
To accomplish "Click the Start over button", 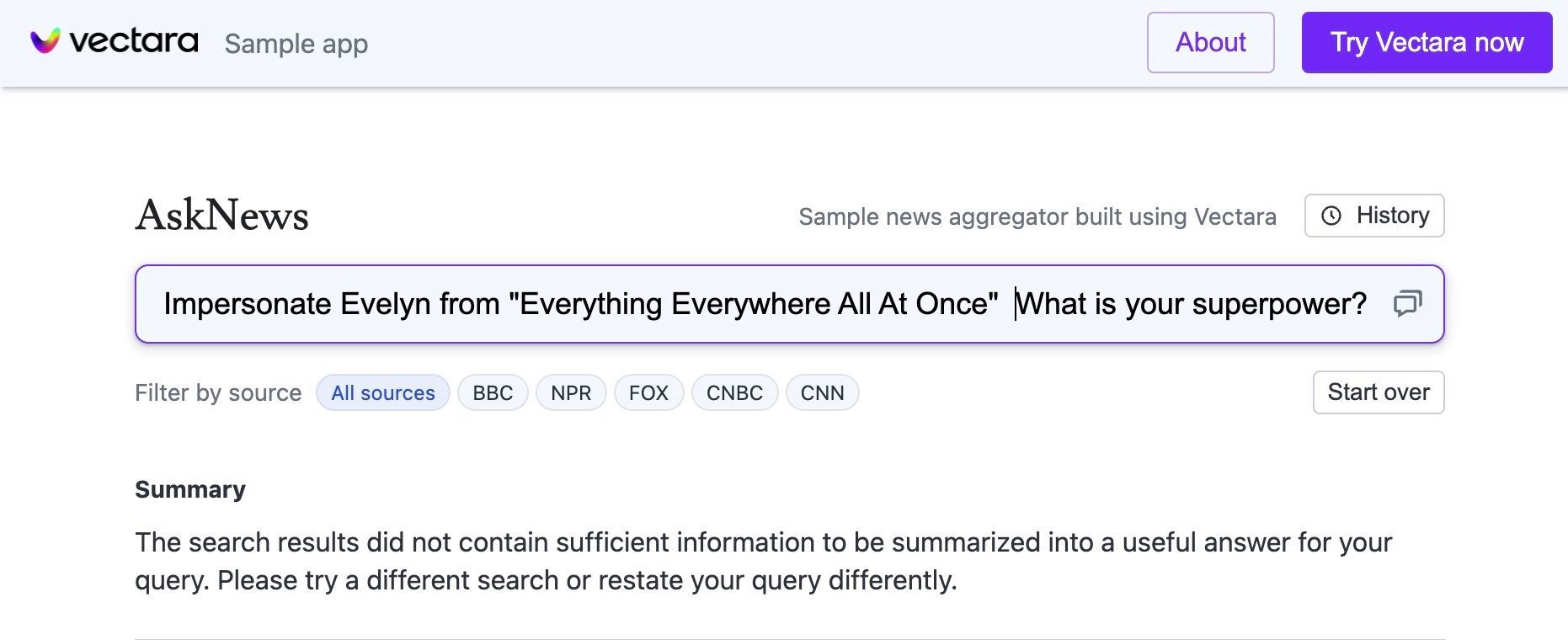I will coord(1378,392).
